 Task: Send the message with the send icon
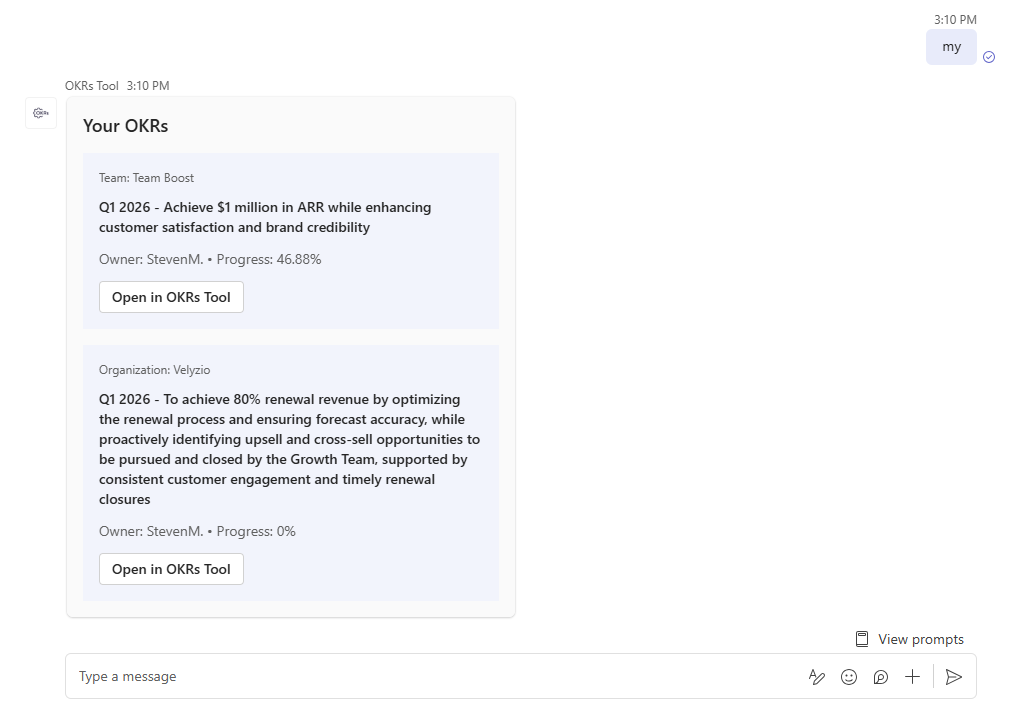[953, 676]
